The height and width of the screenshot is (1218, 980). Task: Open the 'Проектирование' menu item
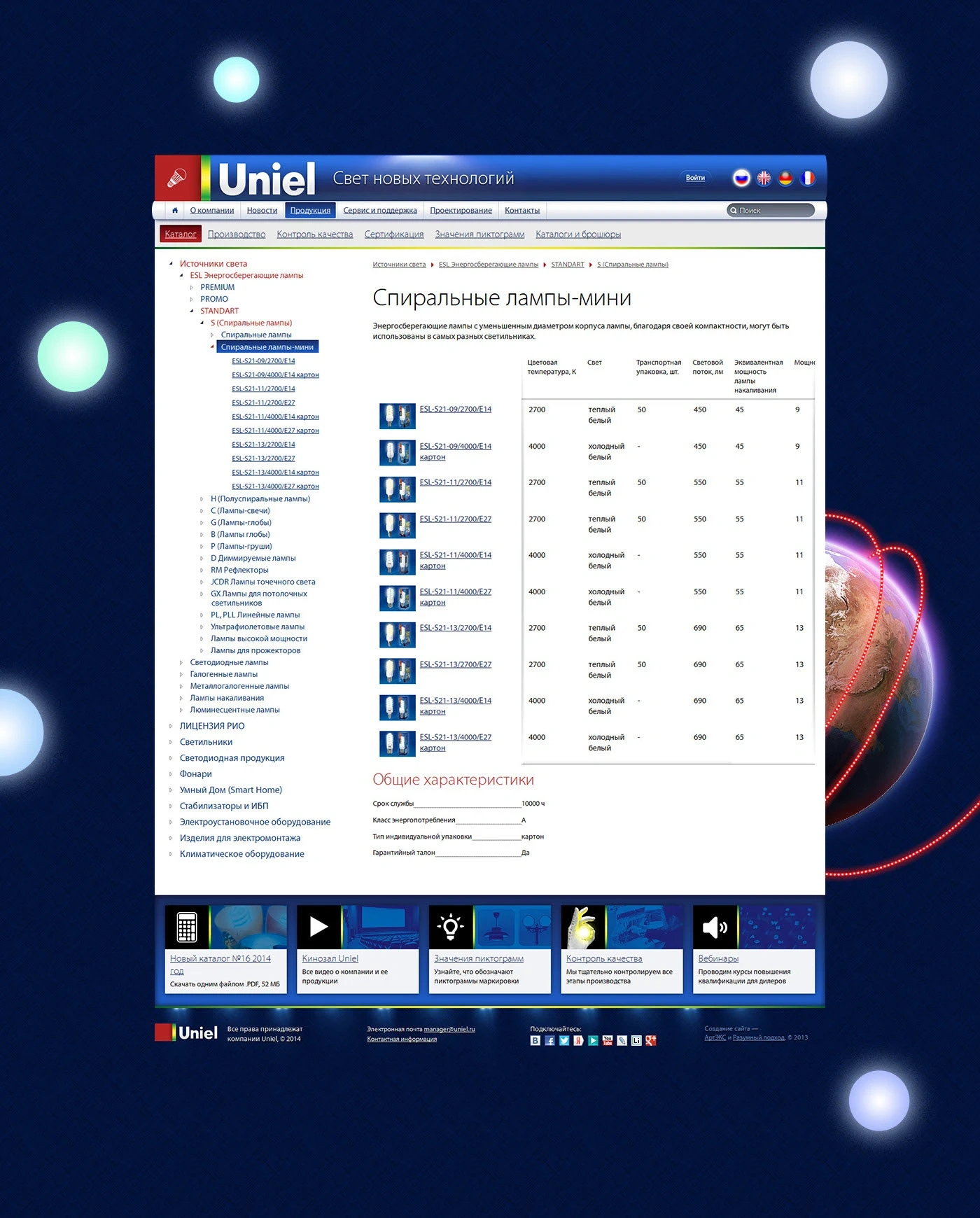click(461, 211)
